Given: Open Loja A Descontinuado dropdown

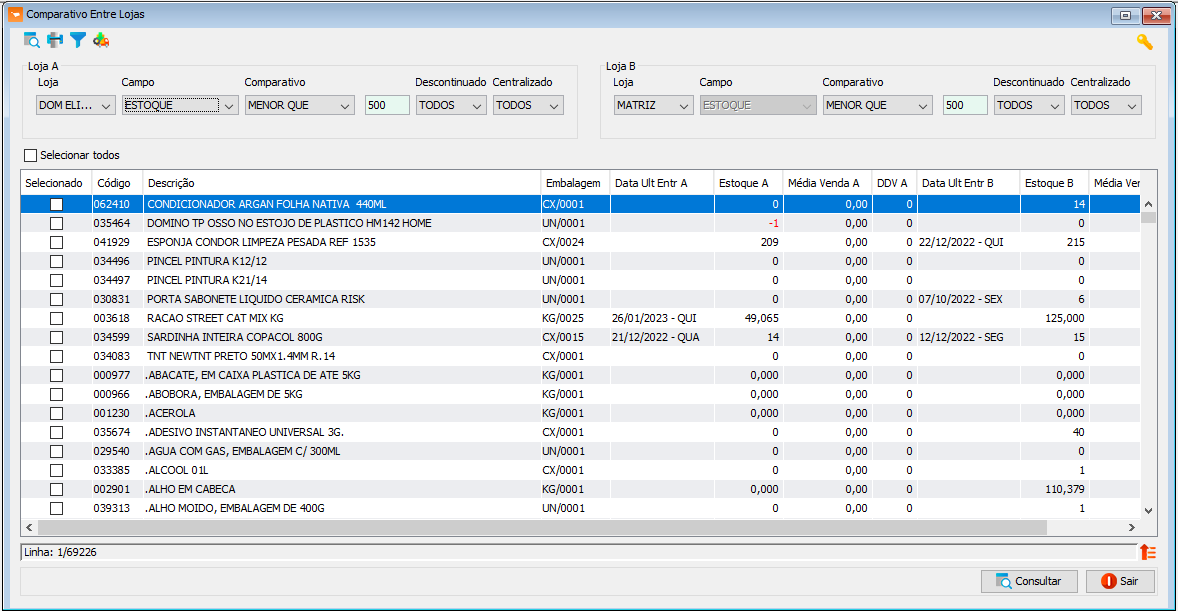Looking at the screenshot, I should [x=451, y=105].
